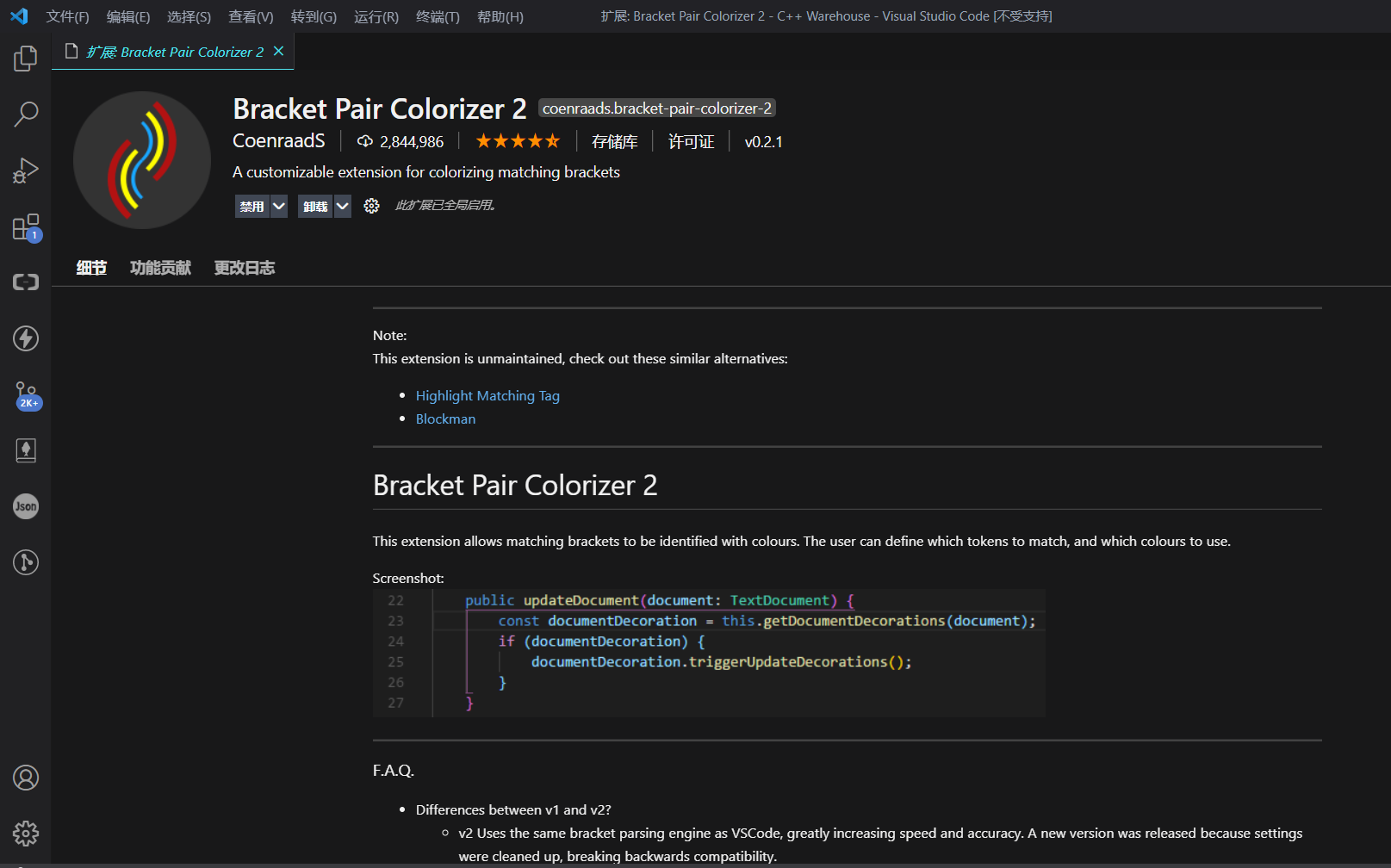
Task: Open the 编辑(E) menu
Action: [x=128, y=16]
